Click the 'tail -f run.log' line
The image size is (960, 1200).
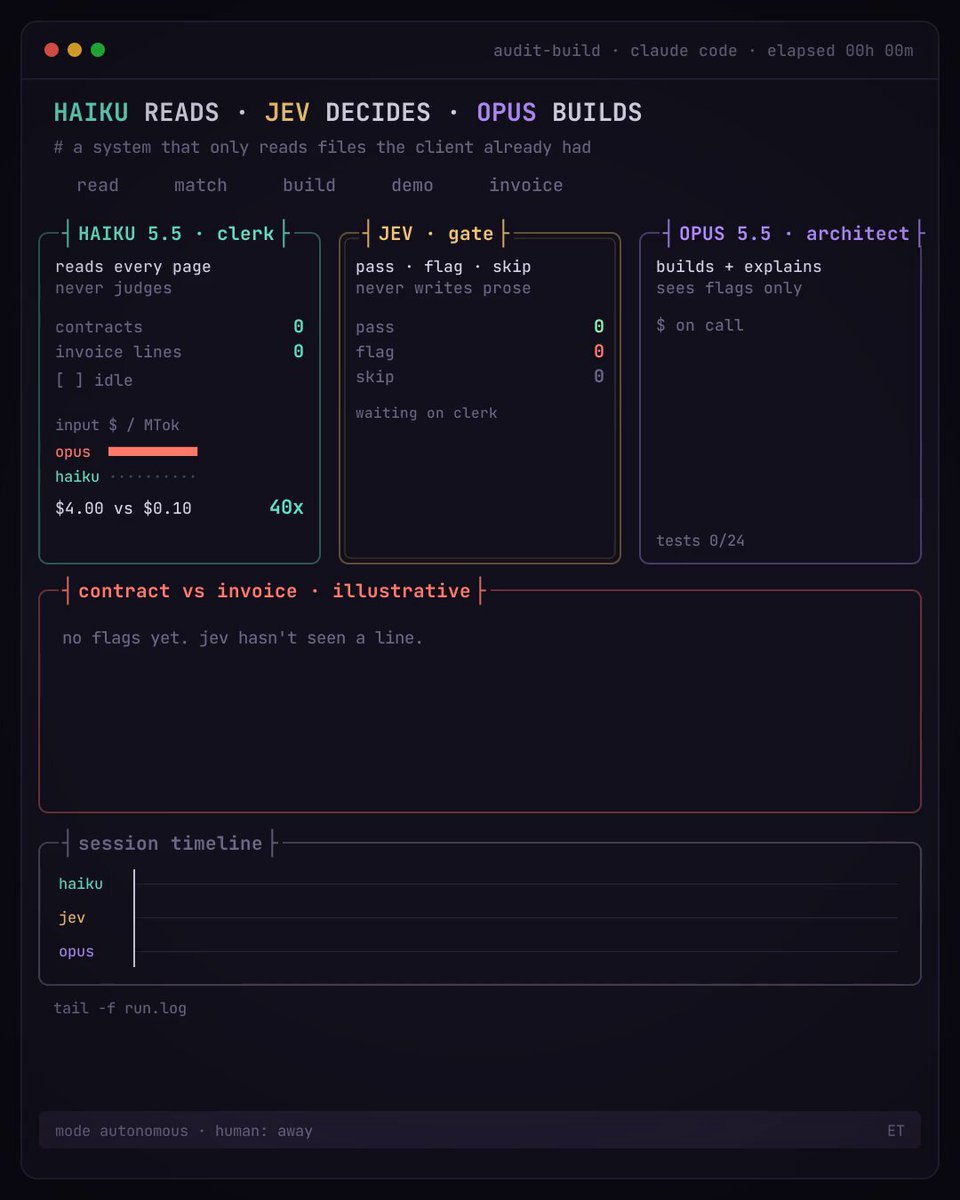point(120,1008)
